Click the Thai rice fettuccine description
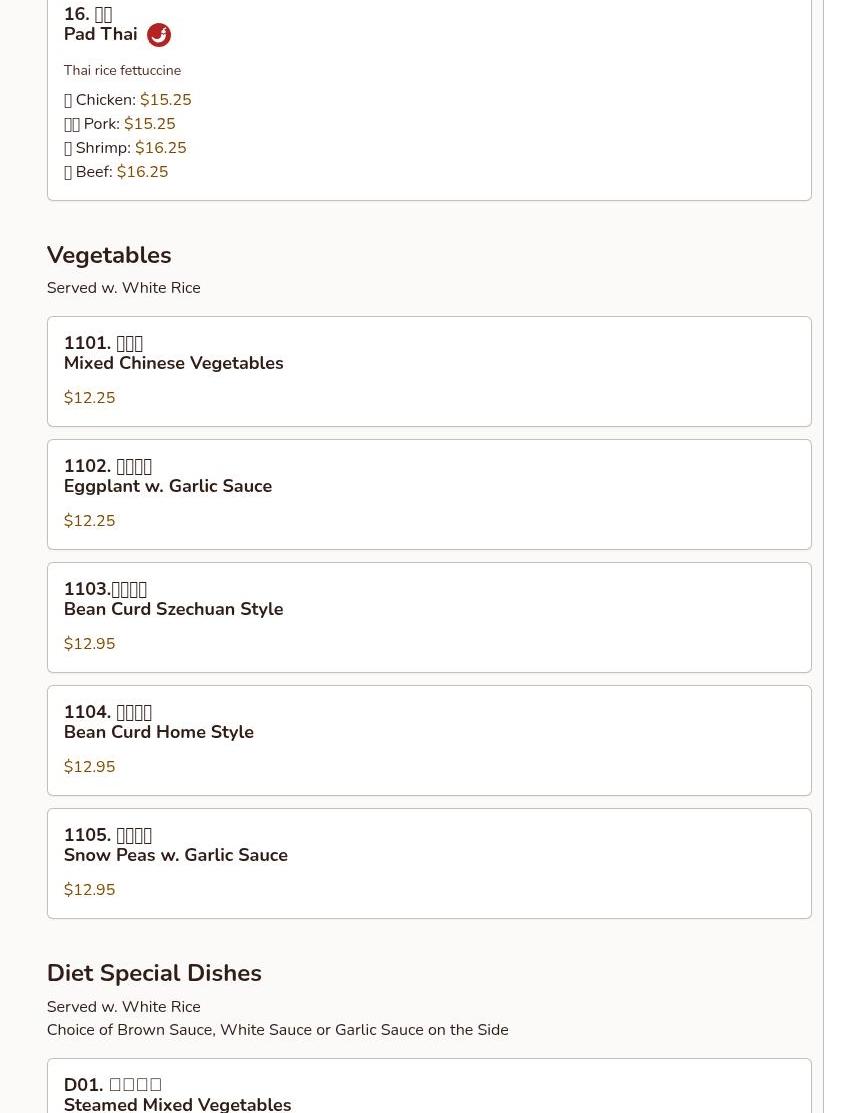Viewport: 844px width, 1113px height. [x=122, y=71]
